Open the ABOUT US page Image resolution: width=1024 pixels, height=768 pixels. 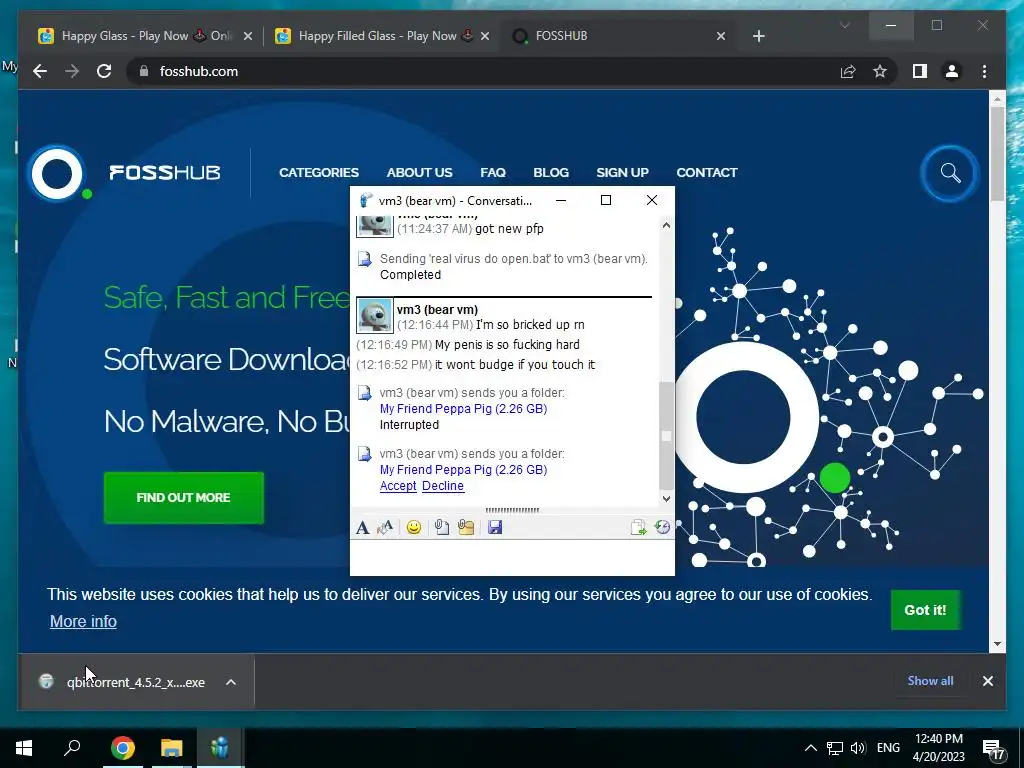coord(419,173)
